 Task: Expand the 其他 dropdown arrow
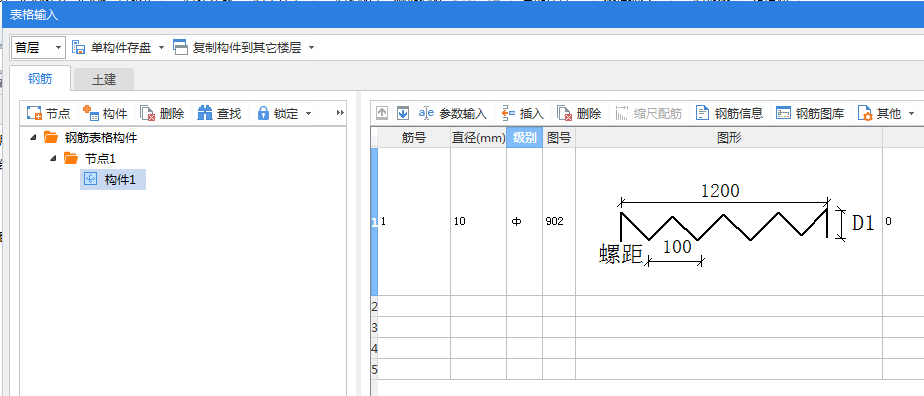click(x=912, y=113)
